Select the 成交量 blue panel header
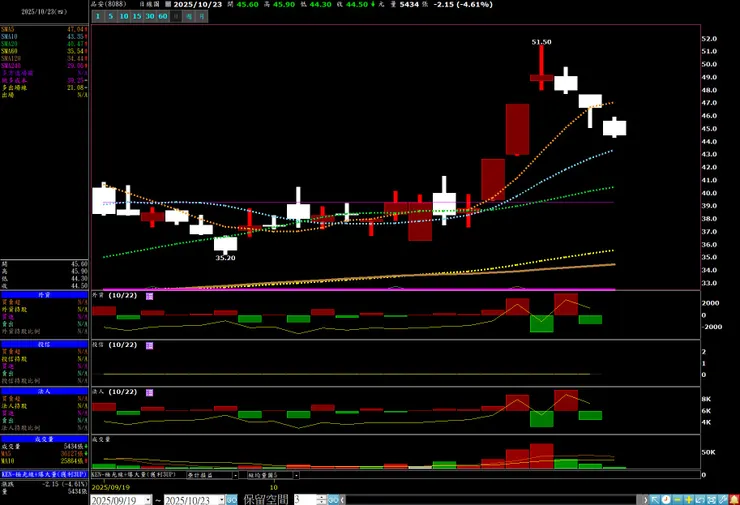This screenshot has width=740, height=505. pos(44,439)
